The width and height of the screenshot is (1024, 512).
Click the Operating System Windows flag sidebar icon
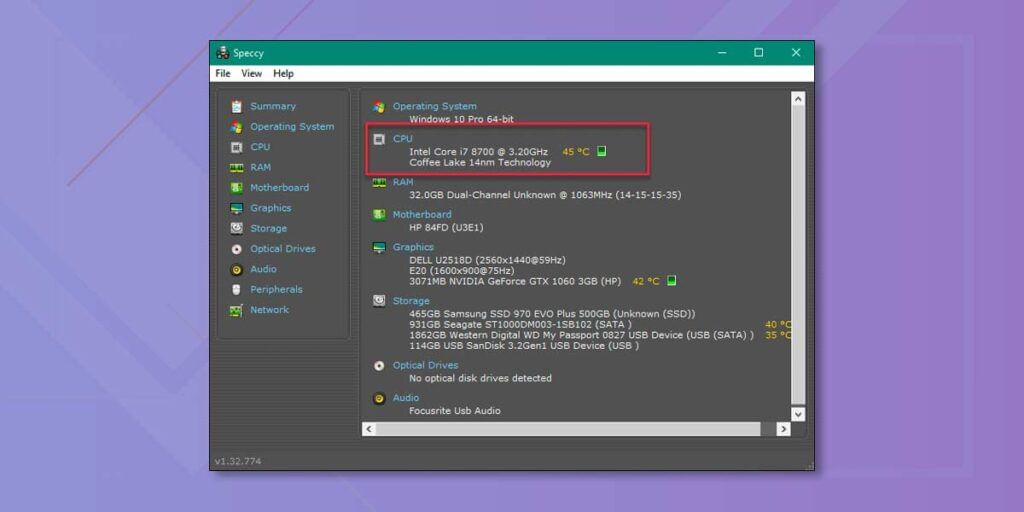236,127
